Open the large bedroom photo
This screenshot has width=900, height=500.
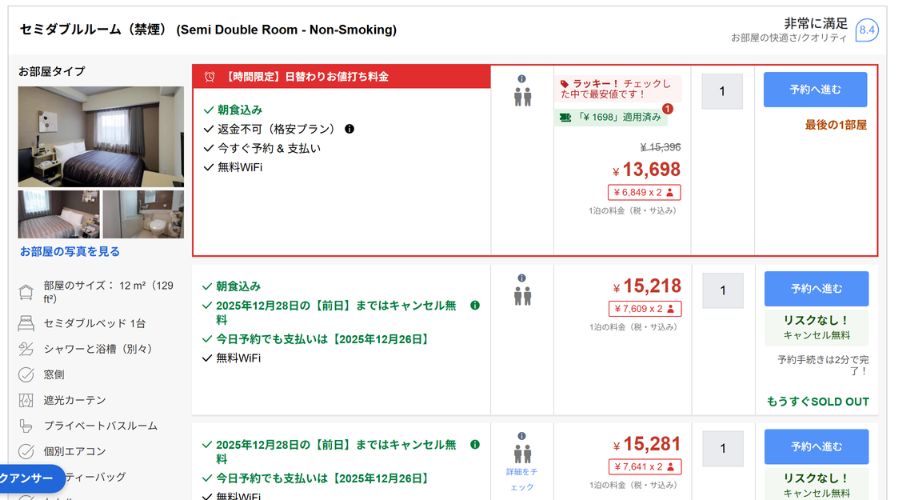(x=101, y=136)
